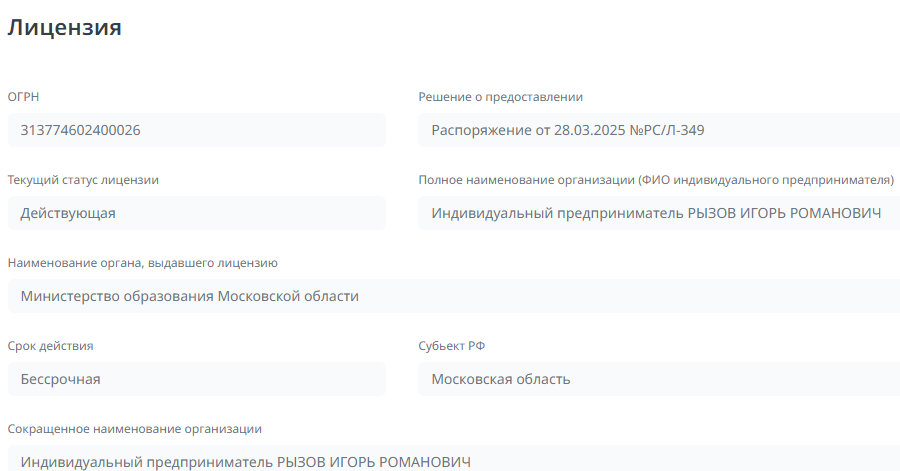This screenshot has width=900, height=471.
Task: Focus the Сокращенное наименование организации field
Action: point(450,460)
